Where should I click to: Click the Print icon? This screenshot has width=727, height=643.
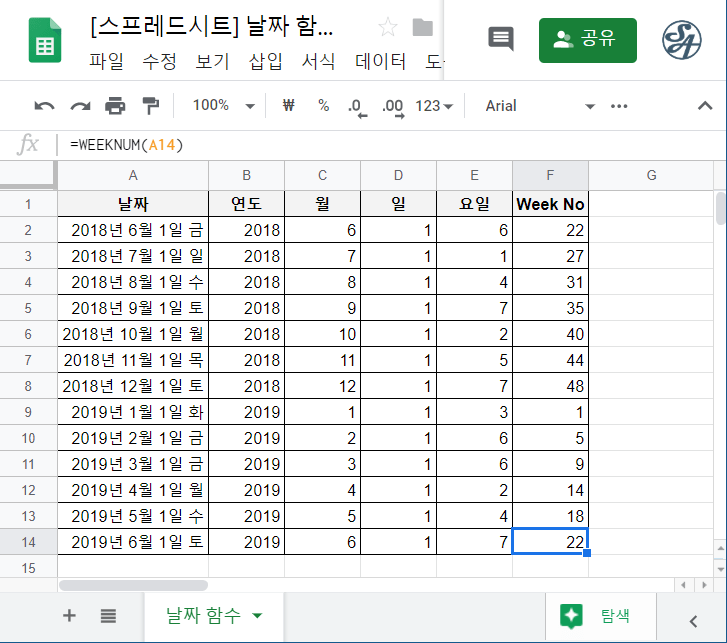tap(116, 106)
